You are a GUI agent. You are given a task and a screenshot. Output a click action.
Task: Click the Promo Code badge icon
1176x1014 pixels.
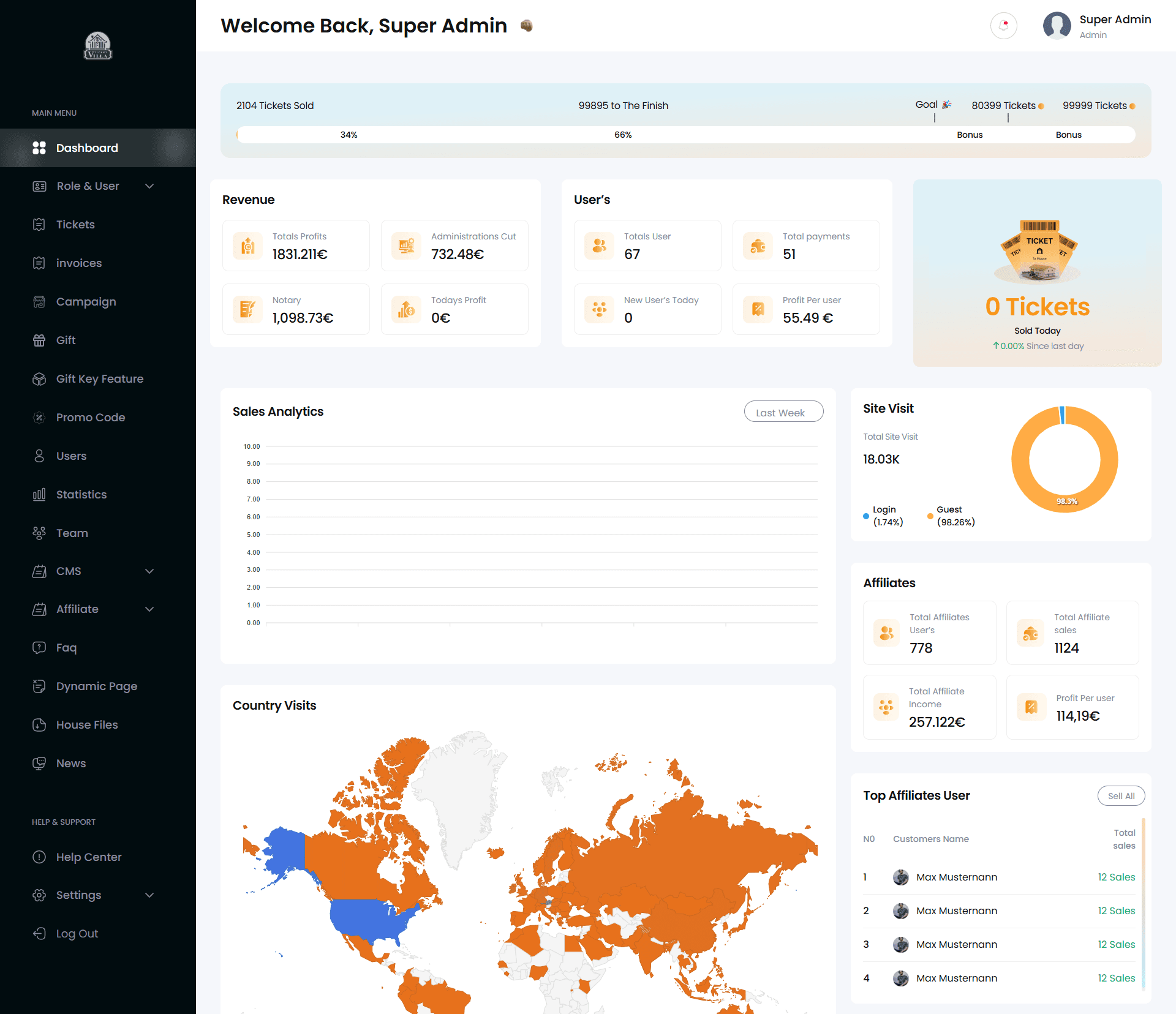tap(39, 418)
